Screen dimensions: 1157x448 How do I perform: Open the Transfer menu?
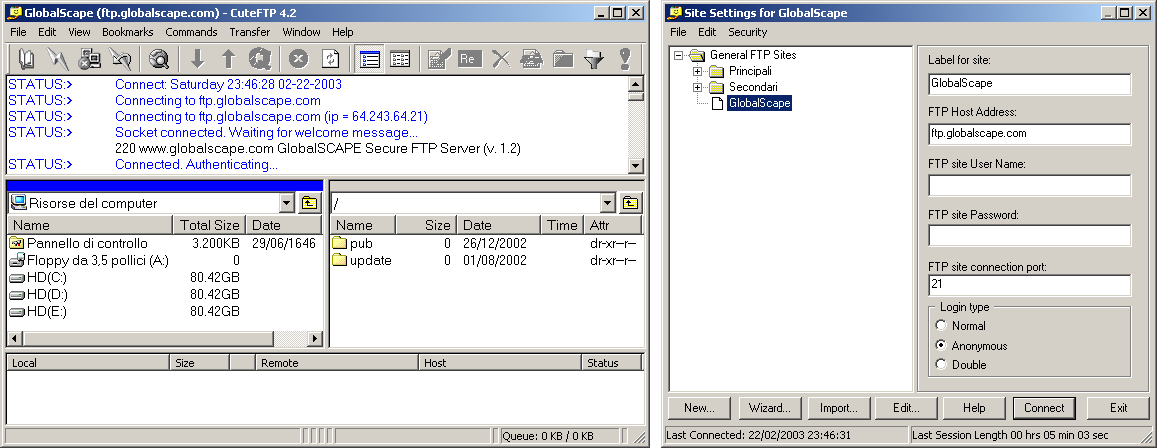[249, 32]
